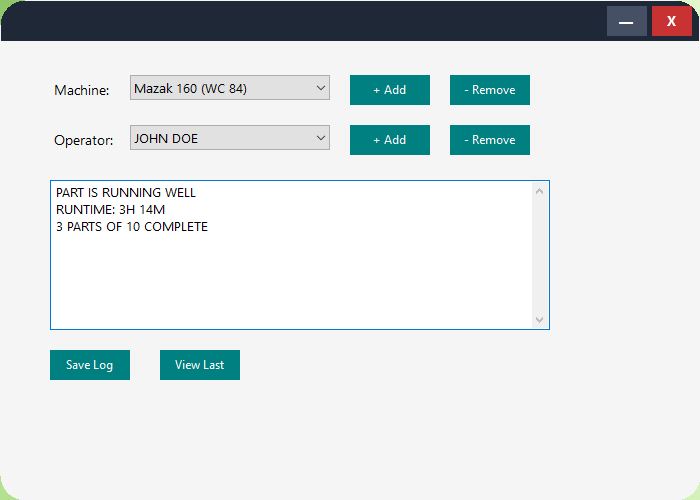Screen dimensions: 700x500
Task: Minimize the log application window
Action: click(x=626, y=21)
